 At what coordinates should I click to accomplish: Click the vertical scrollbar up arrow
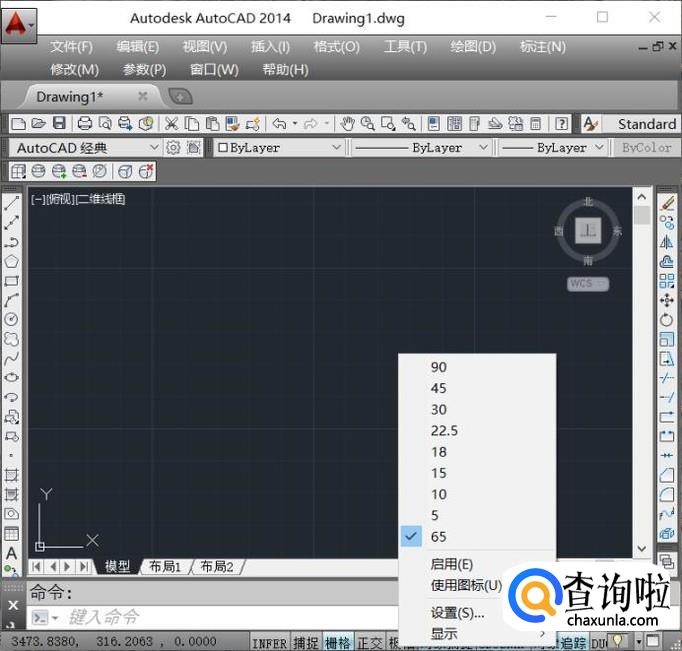coord(642,197)
